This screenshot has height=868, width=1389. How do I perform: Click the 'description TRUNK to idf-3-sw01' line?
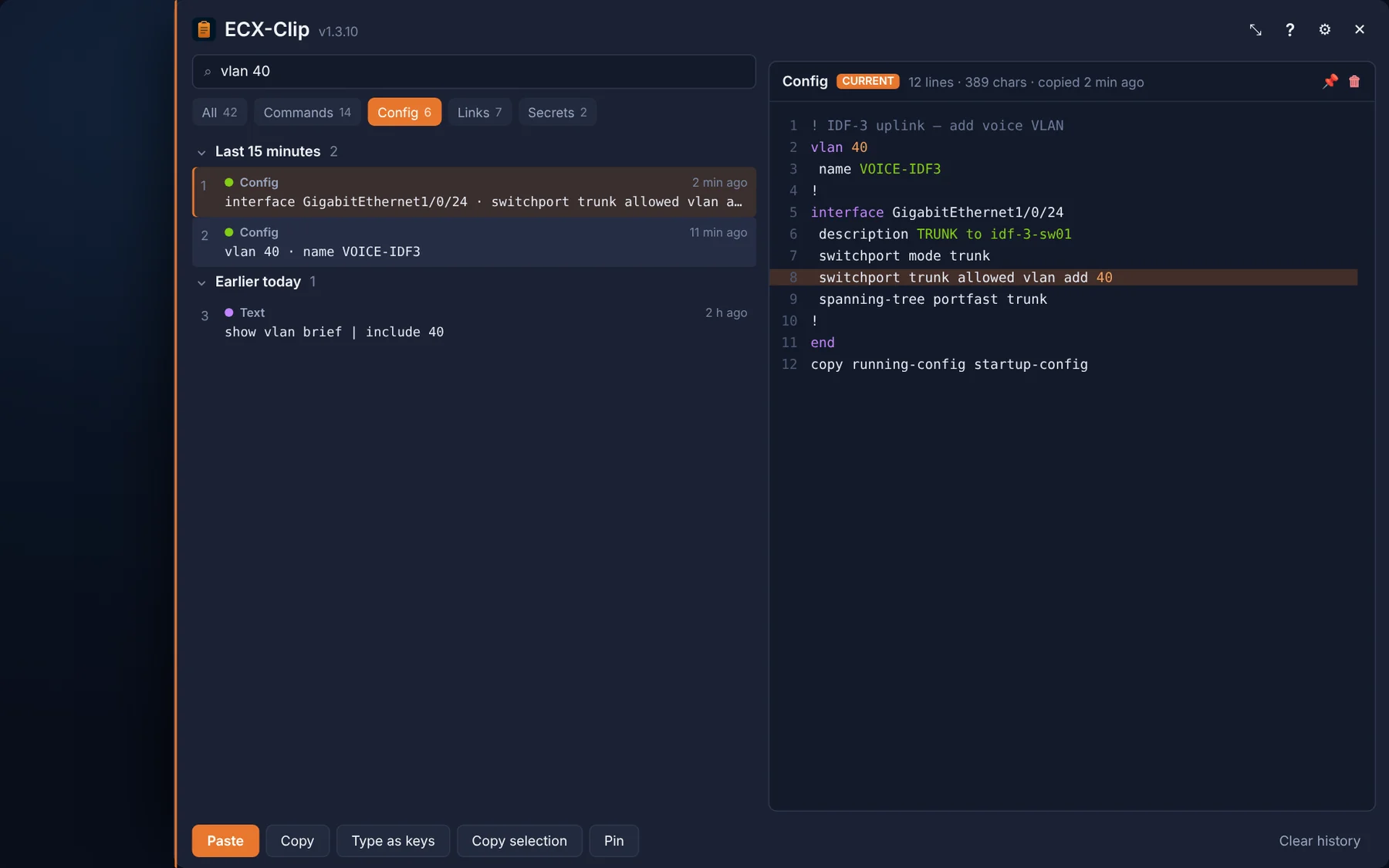click(x=945, y=234)
